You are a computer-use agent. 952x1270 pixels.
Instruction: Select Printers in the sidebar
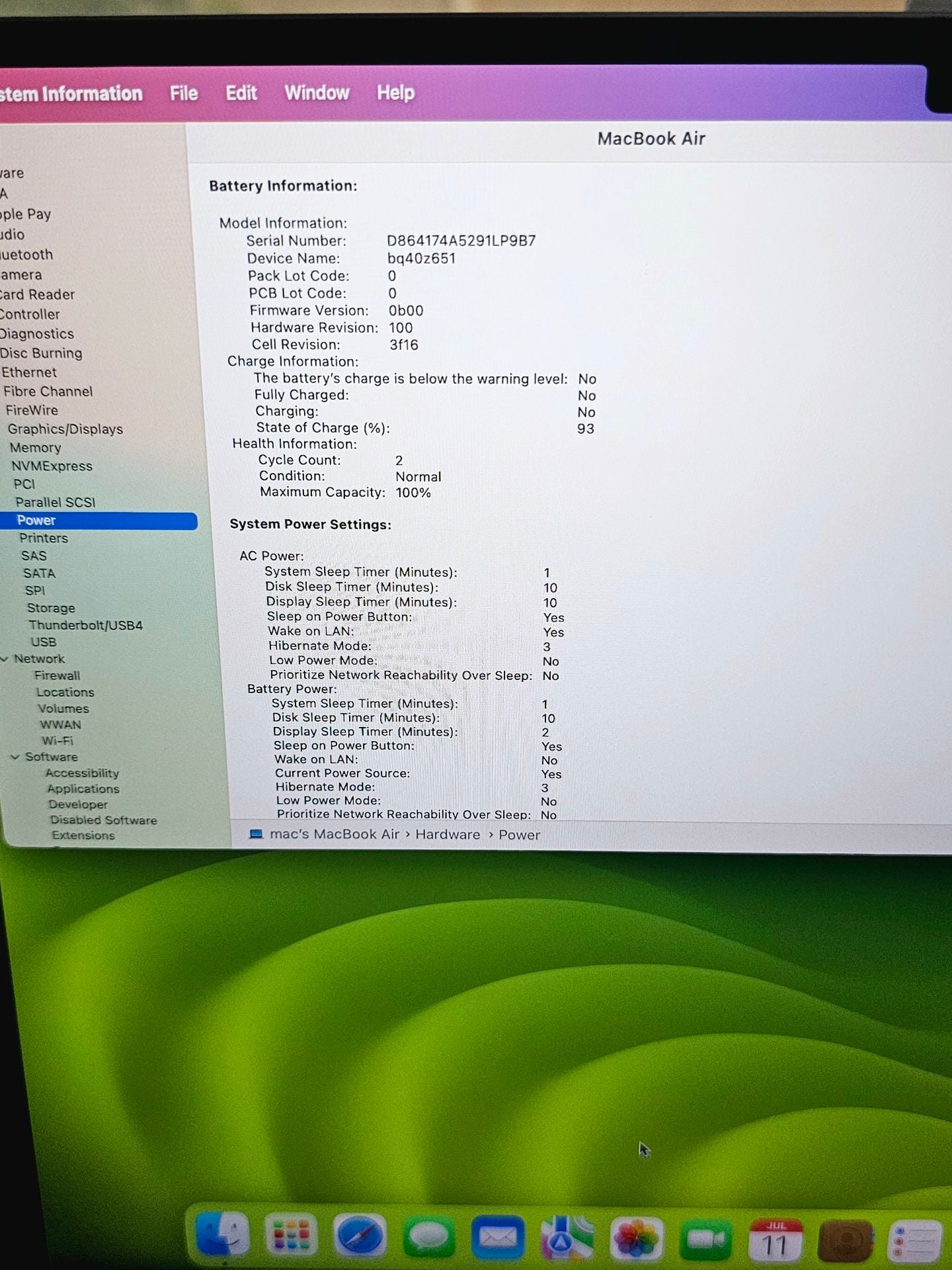(x=44, y=538)
